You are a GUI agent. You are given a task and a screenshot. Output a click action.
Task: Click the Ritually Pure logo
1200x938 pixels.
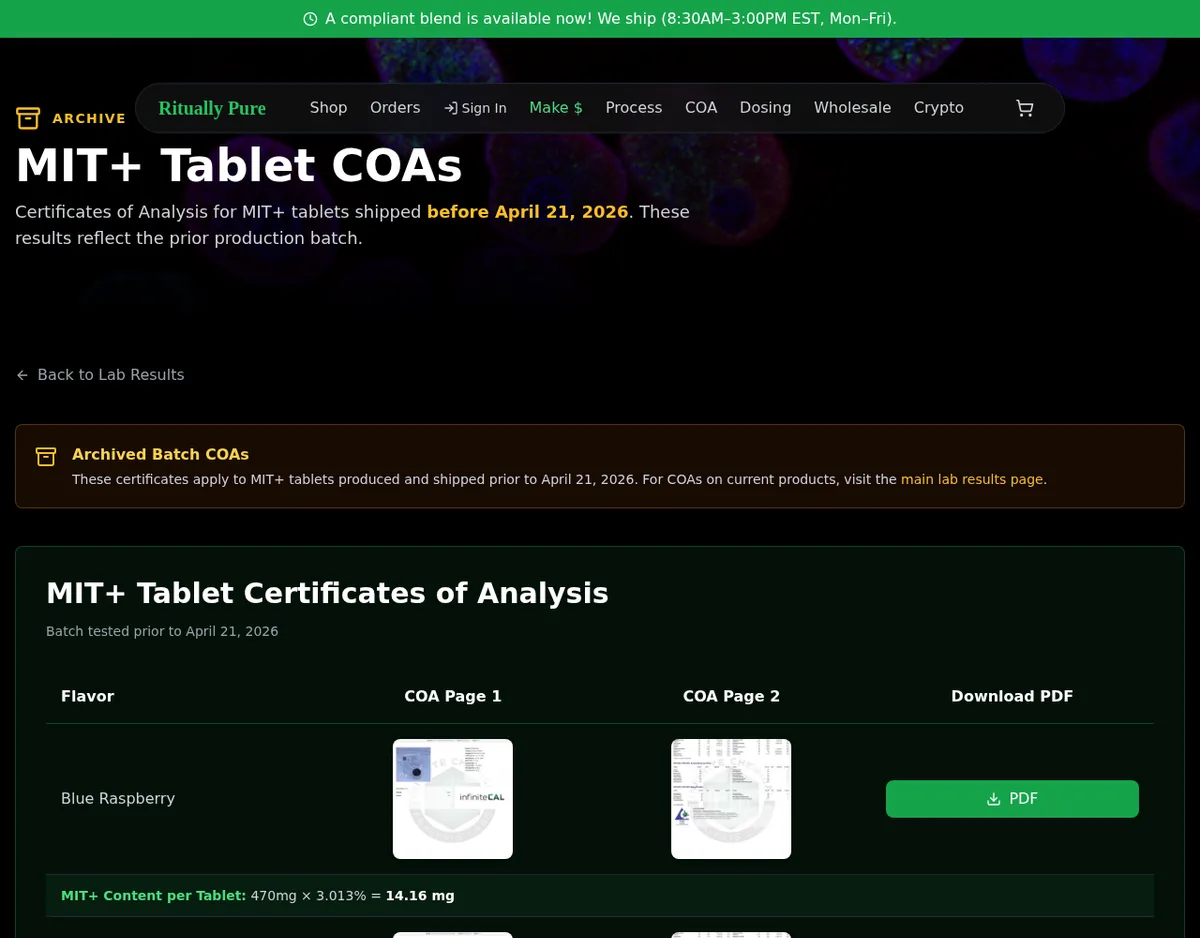coord(212,108)
